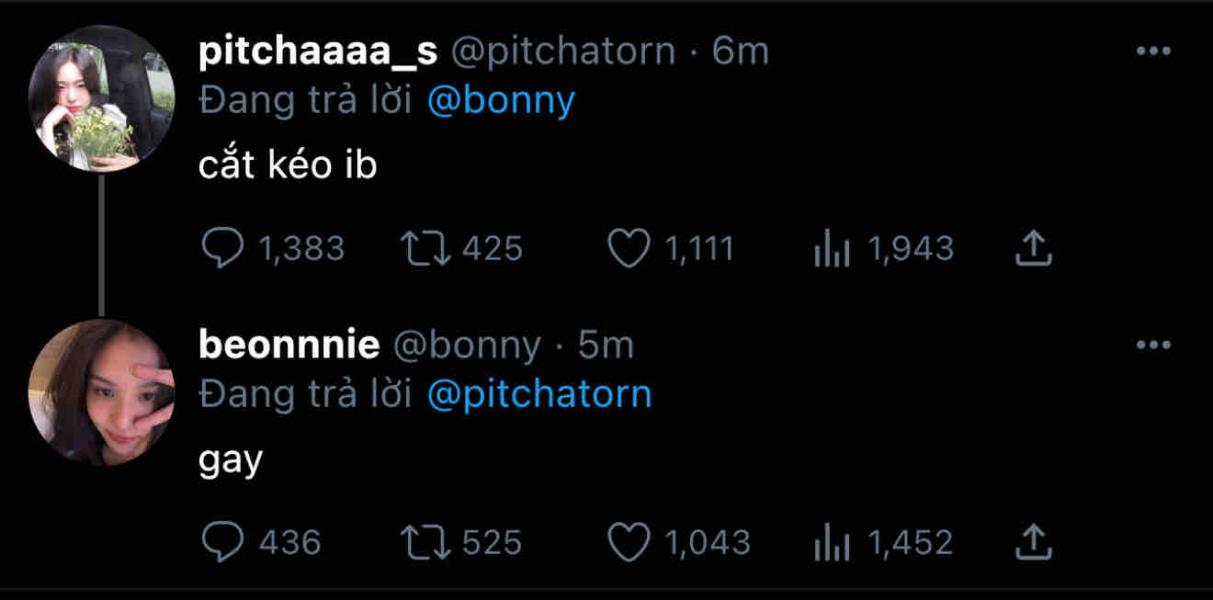Image resolution: width=1213 pixels, height=600 pixels.
Task: Open the 5m timestamp of beonnnie tweet
Action: [606, 346]
